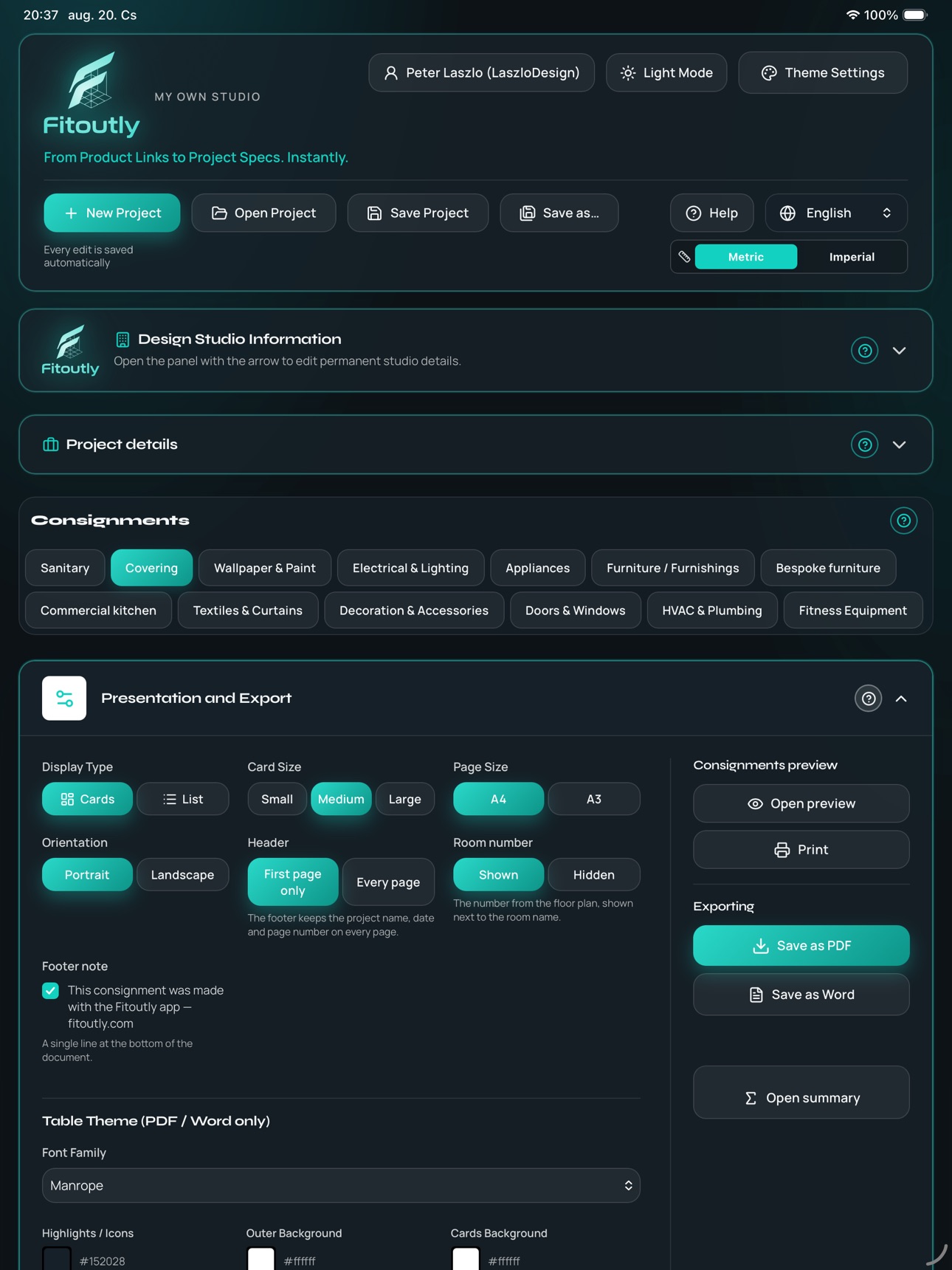Expand the Project details panel
Image resolution: width=952 pixels, height=1270 pixels.
click(899, 444)
